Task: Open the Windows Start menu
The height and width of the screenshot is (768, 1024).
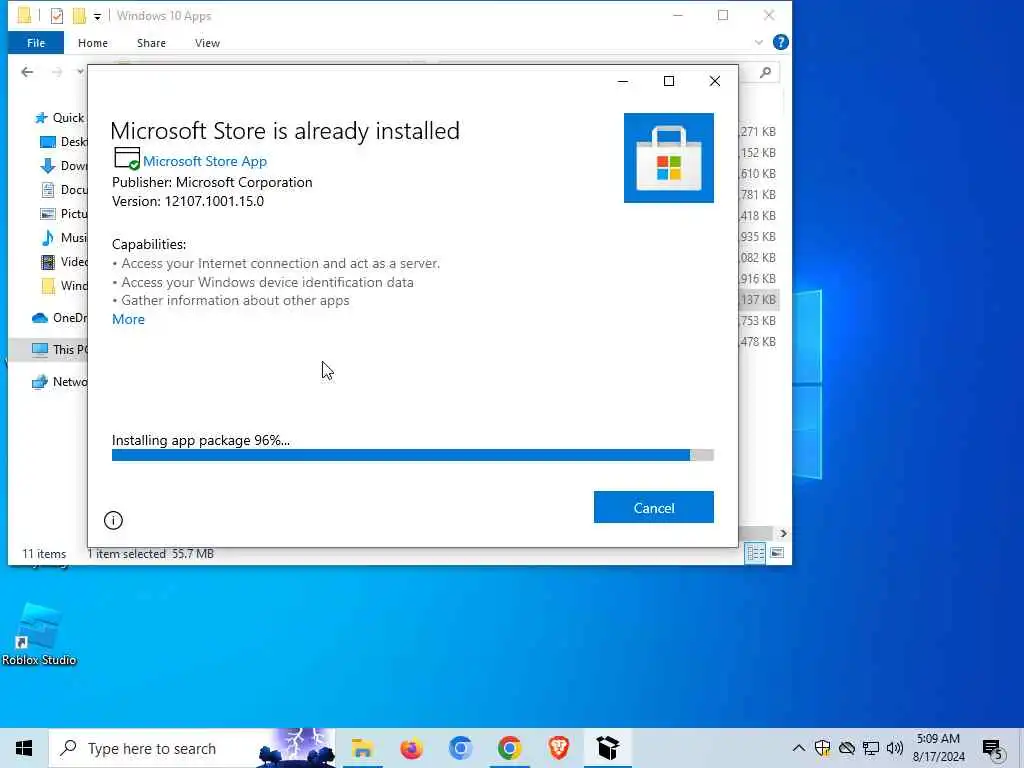Action: [x=24, y=748]
